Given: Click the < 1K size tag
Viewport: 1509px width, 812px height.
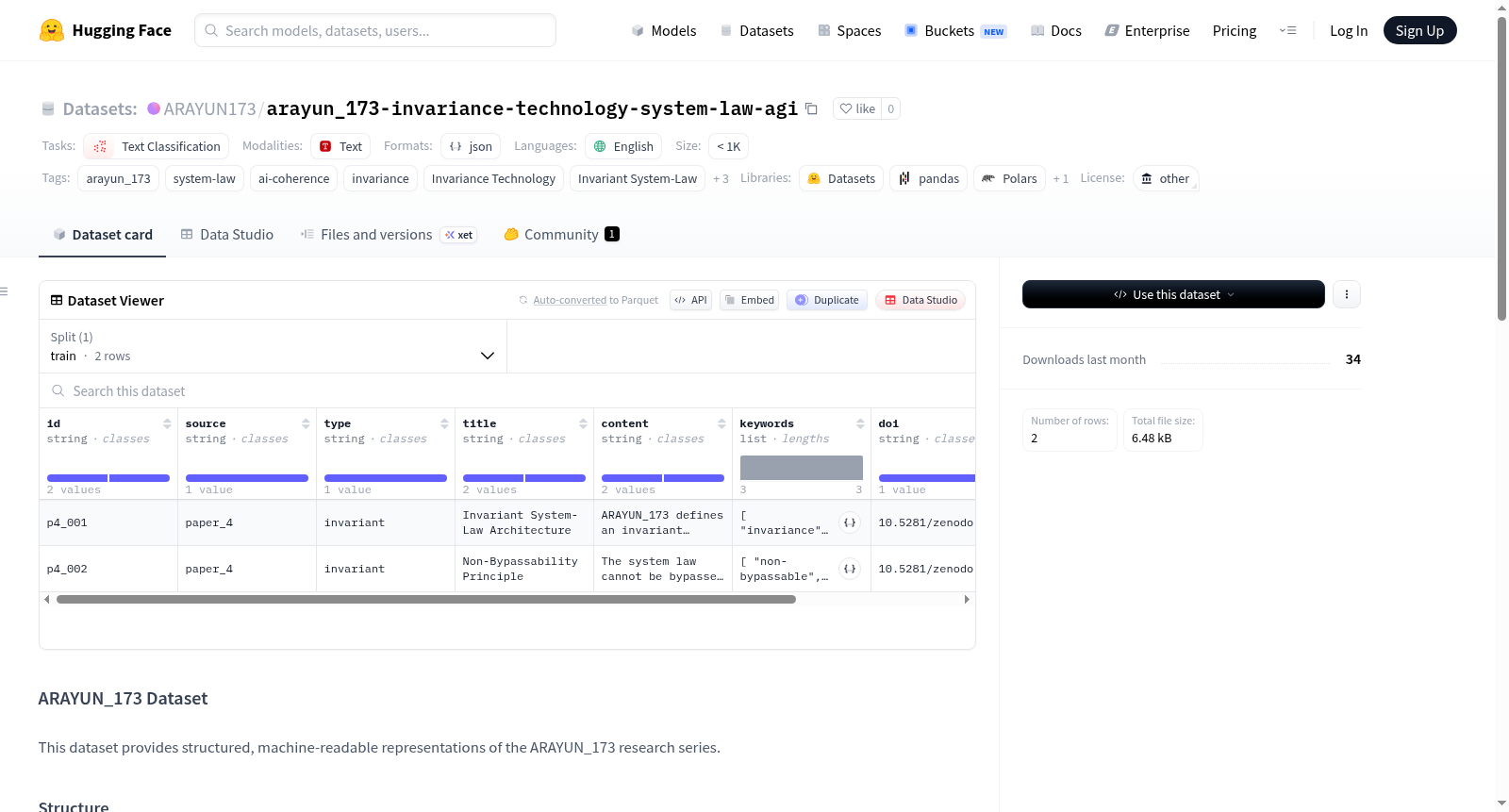Looking at the screenshot, I should coord(728,146).
